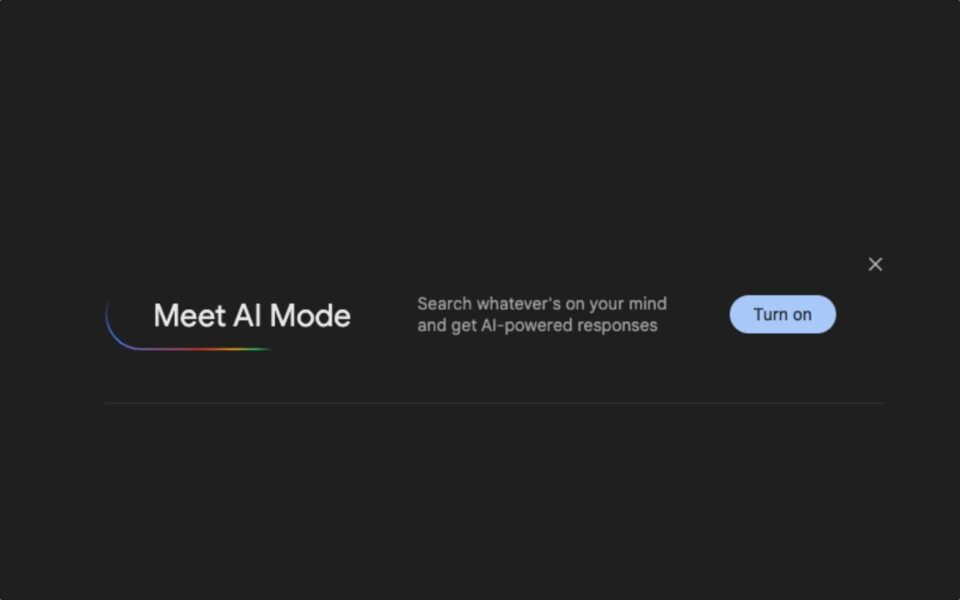Enable AI-powered responses via Turn on
The image size is (960, 600).
782,314
